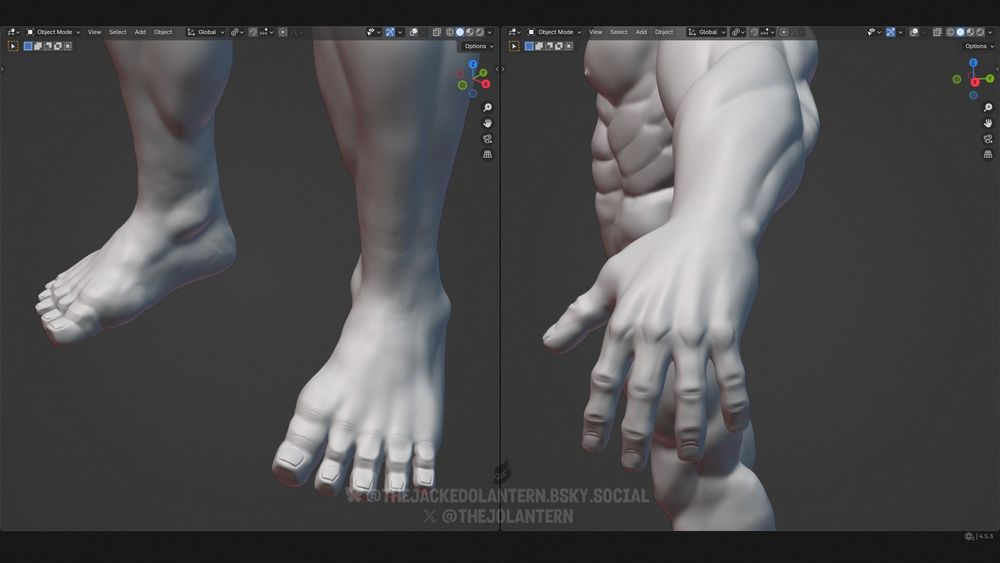The image size is (1000, 563).
Task: Toggle camera view icon in right viewport
Action: [988, 139]
